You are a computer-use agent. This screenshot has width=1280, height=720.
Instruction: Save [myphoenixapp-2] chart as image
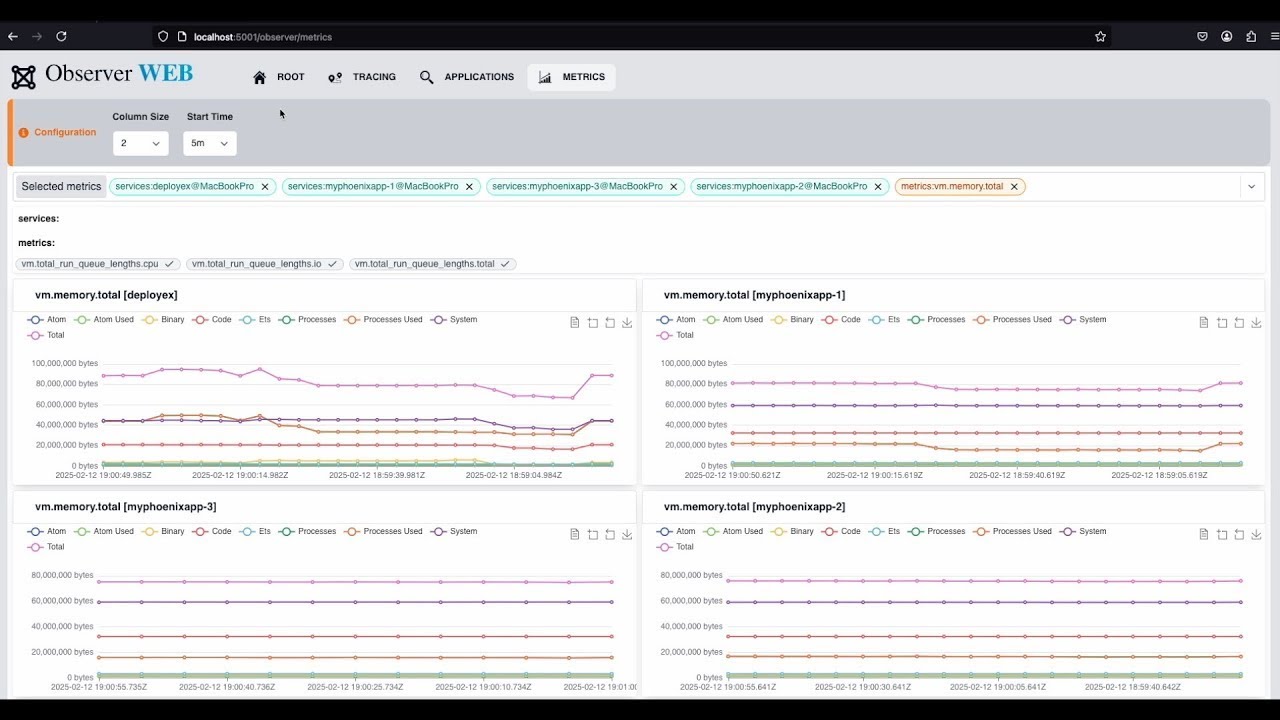tap(1256, 534)
